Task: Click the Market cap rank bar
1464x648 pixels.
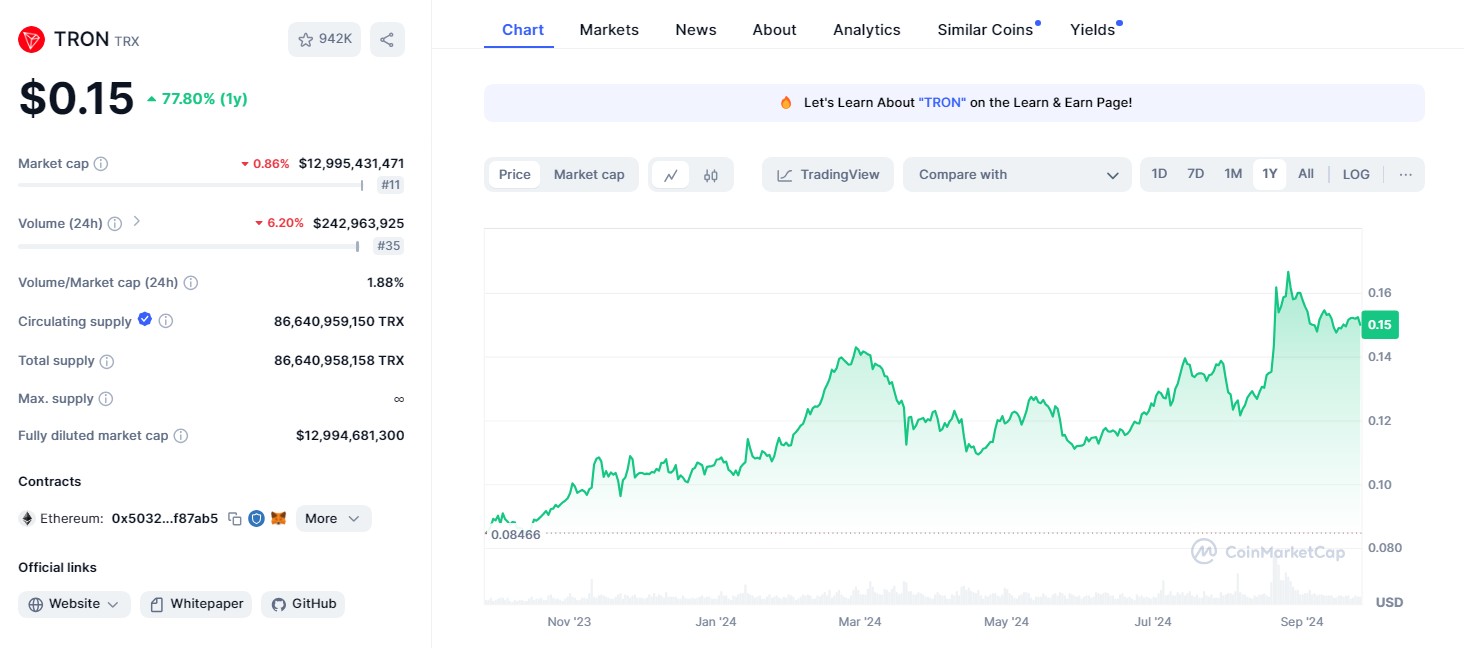Action: (x=190, y=185)
